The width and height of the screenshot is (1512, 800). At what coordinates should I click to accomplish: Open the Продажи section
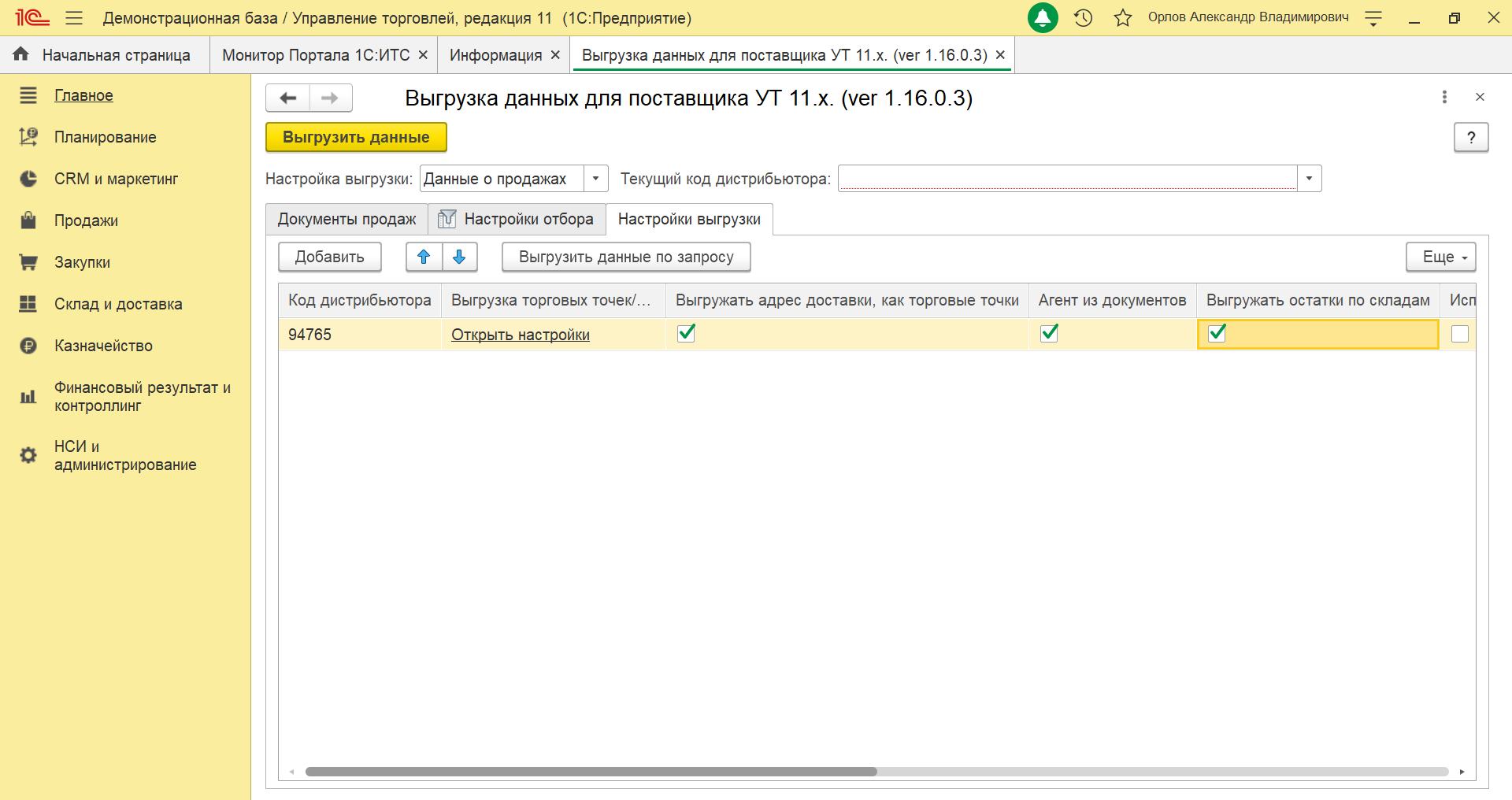pyautogui.click(x=86, y=220)
